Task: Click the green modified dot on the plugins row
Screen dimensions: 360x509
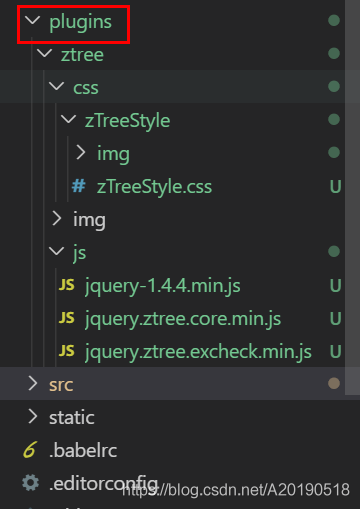Action: (x=334, y=21)
